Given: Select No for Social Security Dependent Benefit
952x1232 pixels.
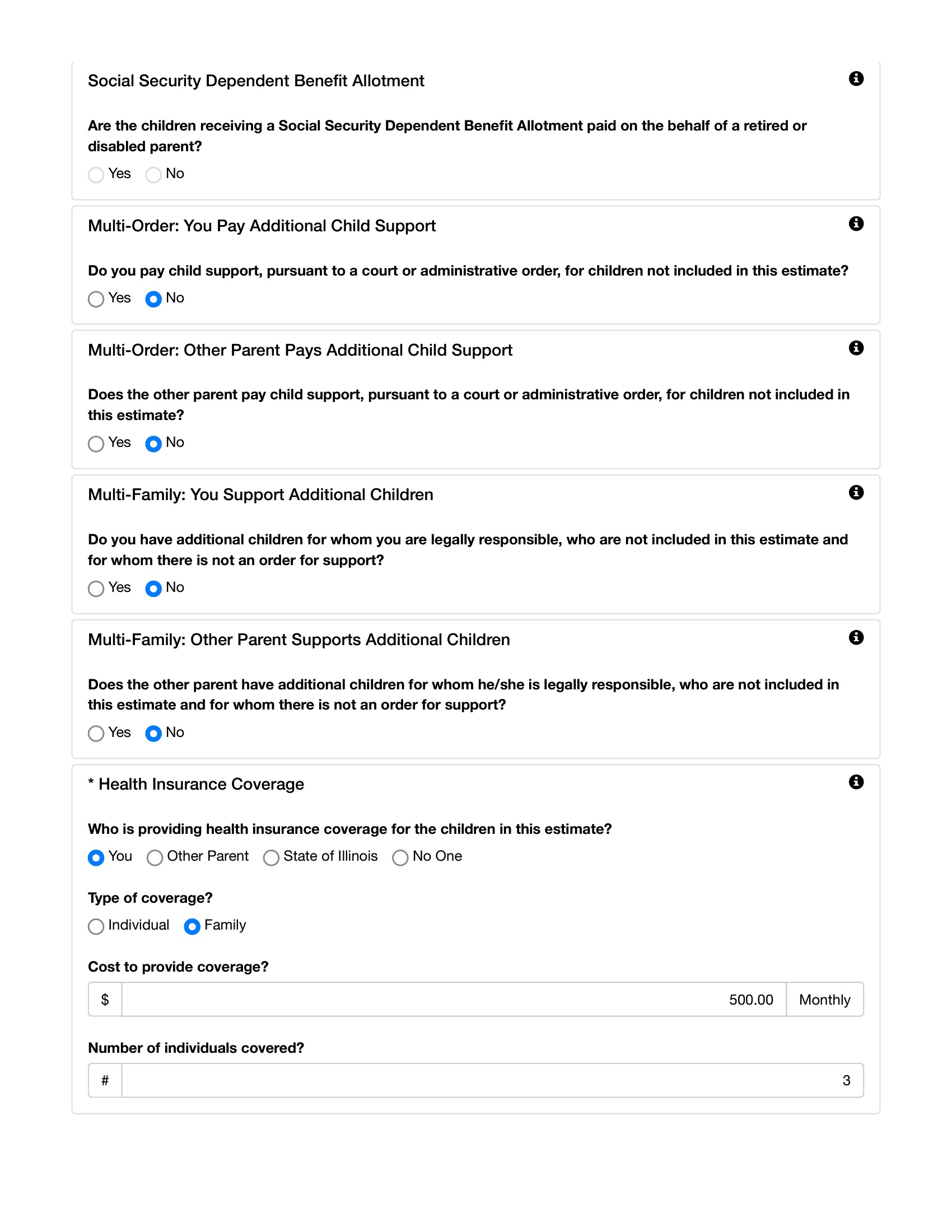Looking at the screenshot, I should tap(153, 175).
